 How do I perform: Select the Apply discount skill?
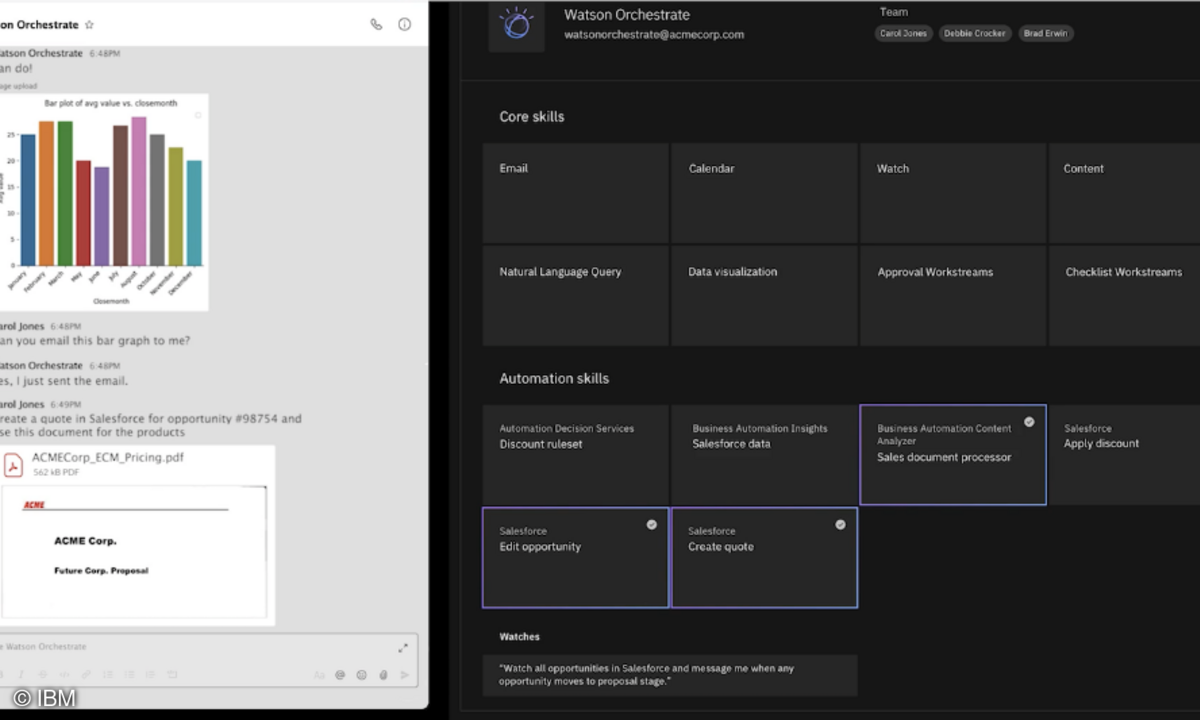[x=1124, y=454]
